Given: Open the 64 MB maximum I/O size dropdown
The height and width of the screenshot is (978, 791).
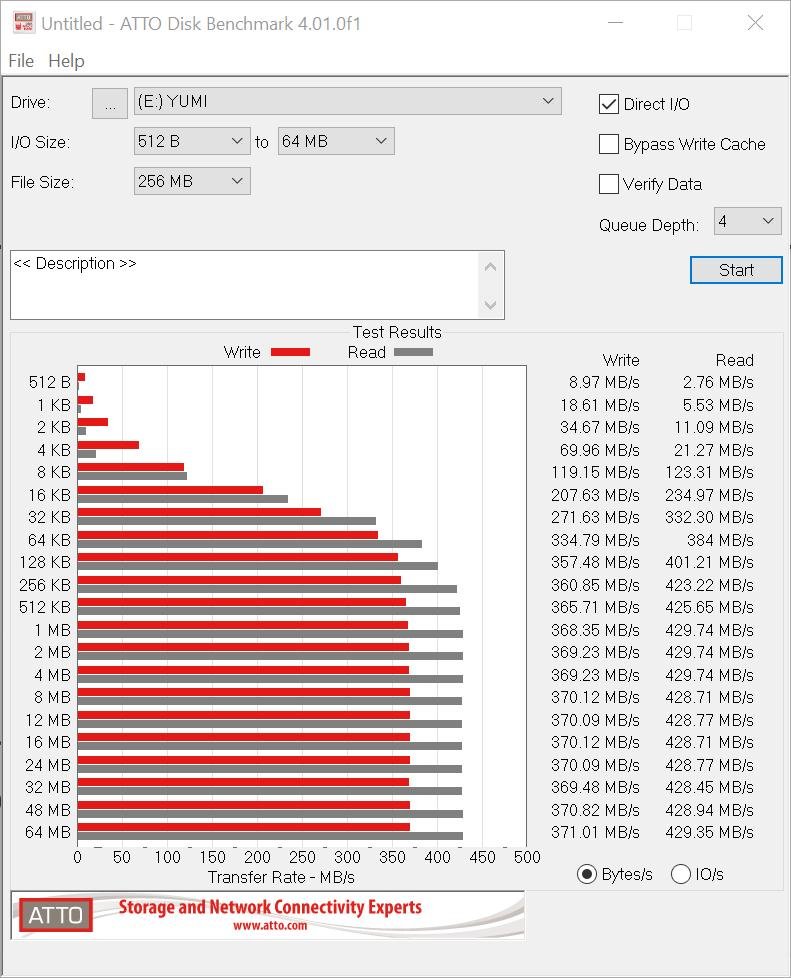Looking at the screenshot, I should point(336,141).
